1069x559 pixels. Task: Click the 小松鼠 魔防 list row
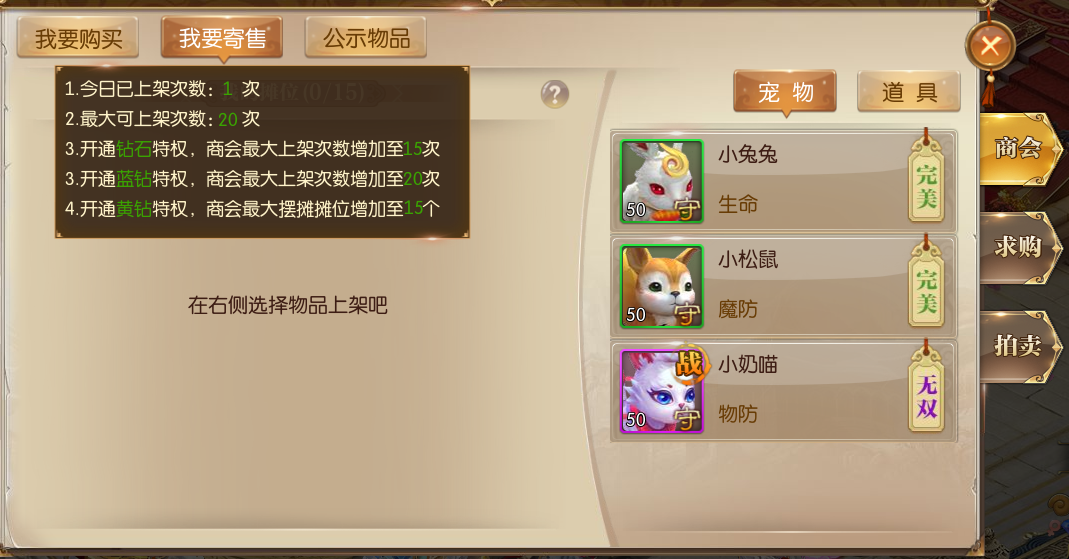784,286
